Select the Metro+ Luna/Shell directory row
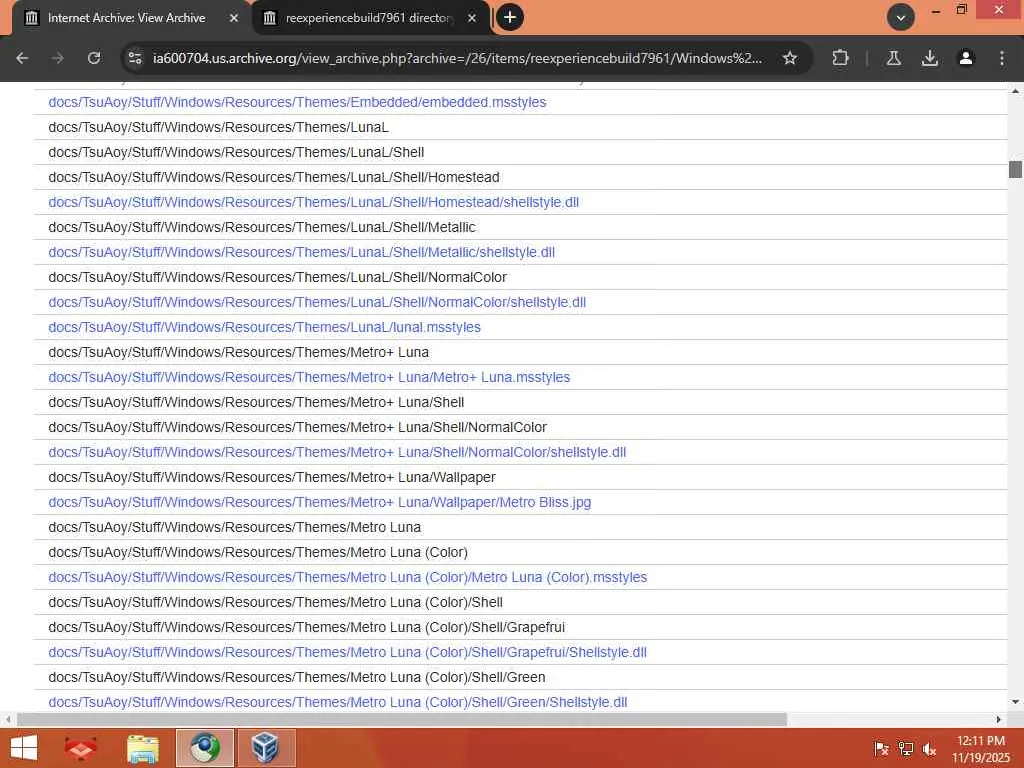 (x=520, y=402)
